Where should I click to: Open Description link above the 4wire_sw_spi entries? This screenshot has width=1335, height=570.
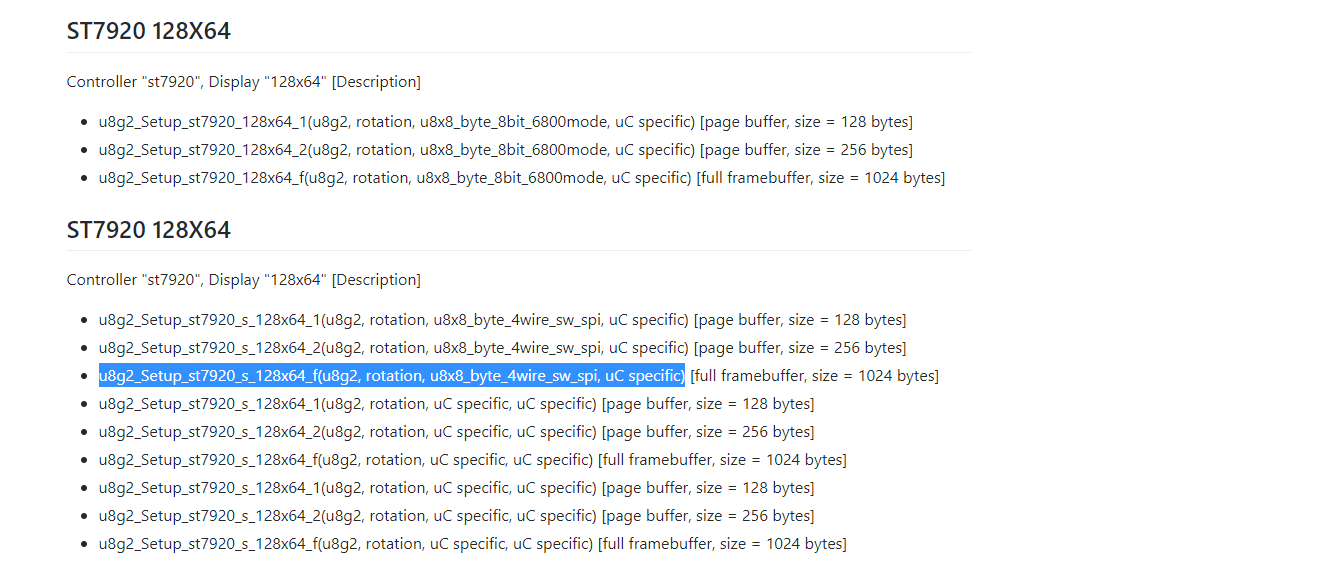[376, 280]
